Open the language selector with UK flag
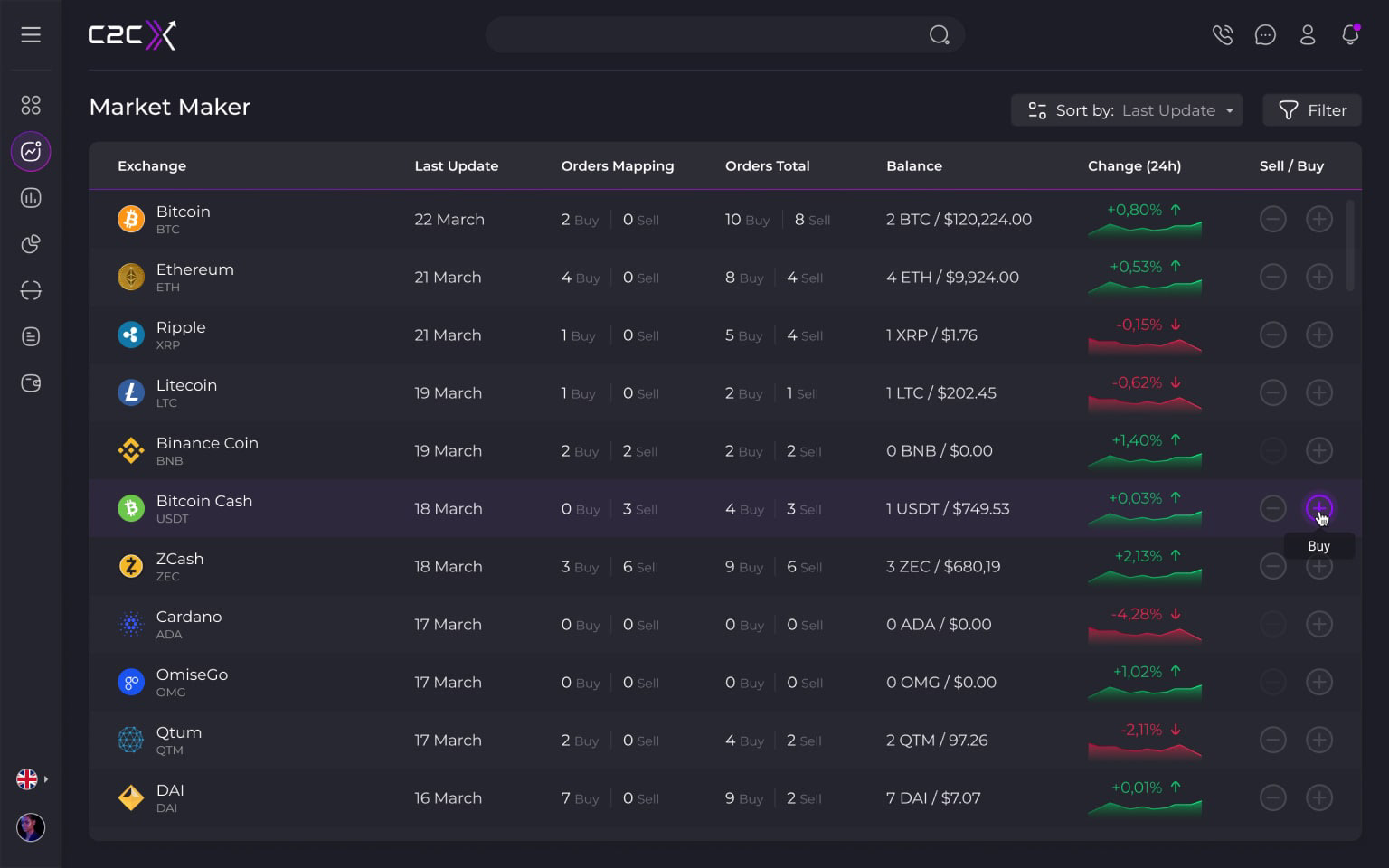Image resolution: width=1389 pixels, height=868 pixels. pyautogui.click(x=31, y=778)
